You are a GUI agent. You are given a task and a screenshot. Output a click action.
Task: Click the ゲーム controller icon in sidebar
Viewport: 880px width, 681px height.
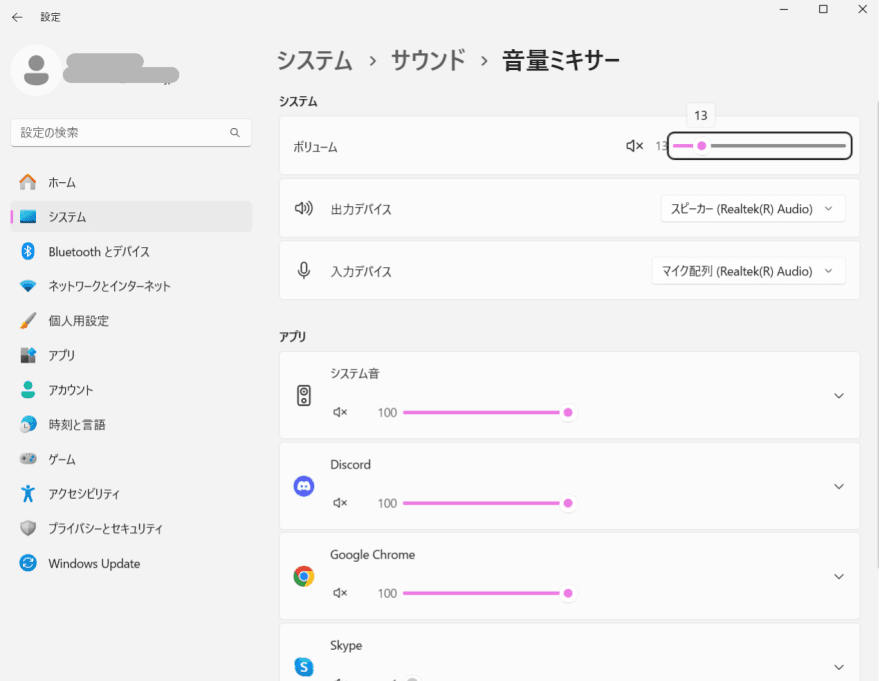(x=28, y=459)
